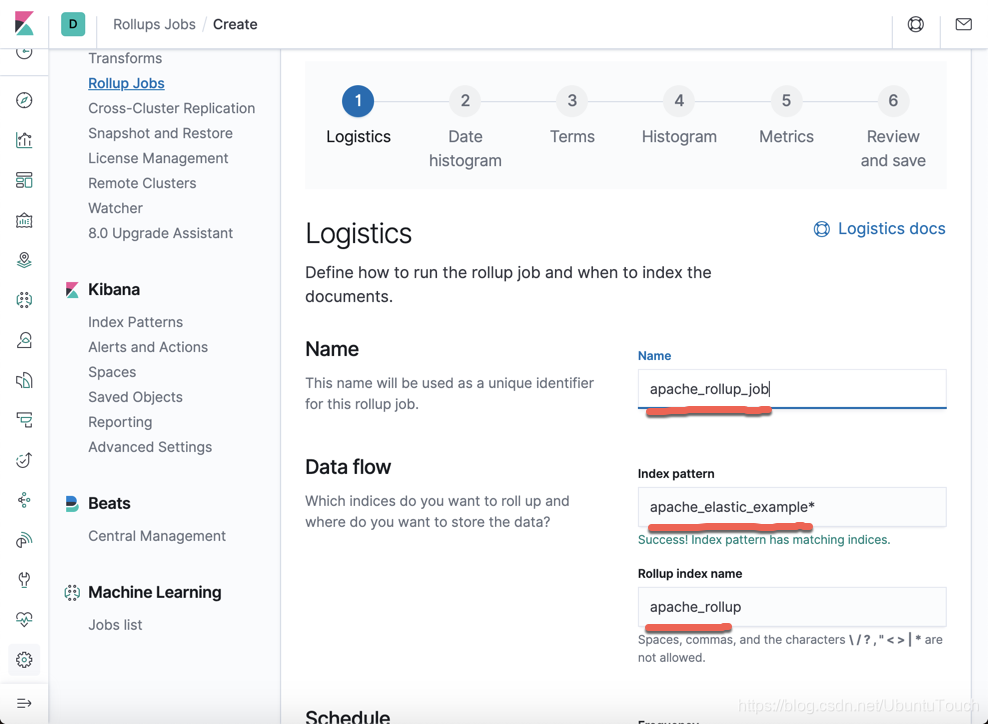Open Remote Clusters
This screenshot has width=988, height=724.
pyautogui.click(x=142, y=183)
